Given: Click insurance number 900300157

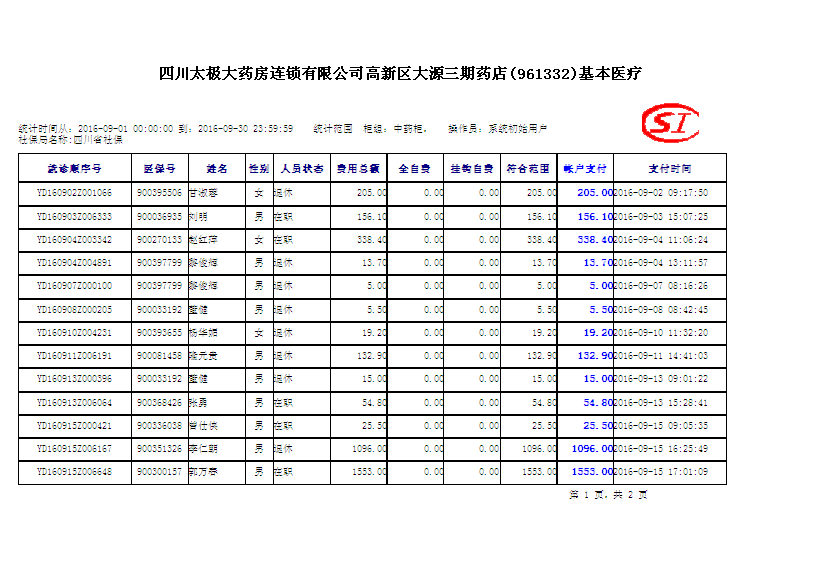Looking at the screenshot, I should 159,471.
